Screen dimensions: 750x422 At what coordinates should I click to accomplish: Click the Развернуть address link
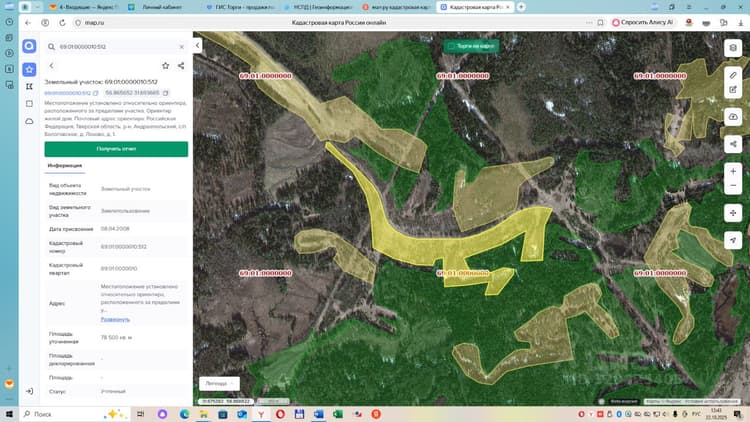pos(115,319)
